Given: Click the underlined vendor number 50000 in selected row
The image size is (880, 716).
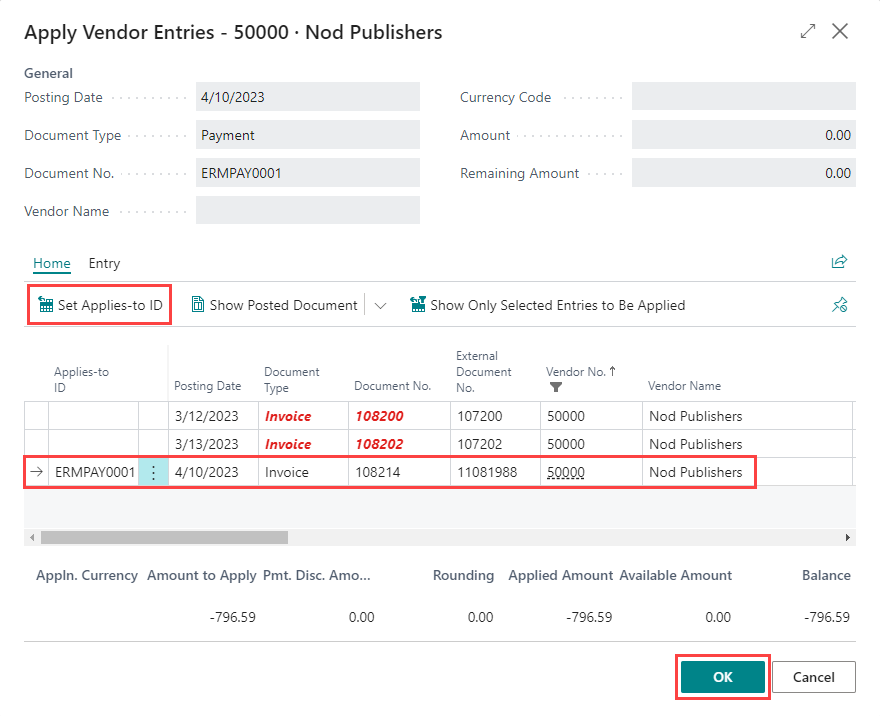Looking at the screenshot, I should click(x=566, y=472).
